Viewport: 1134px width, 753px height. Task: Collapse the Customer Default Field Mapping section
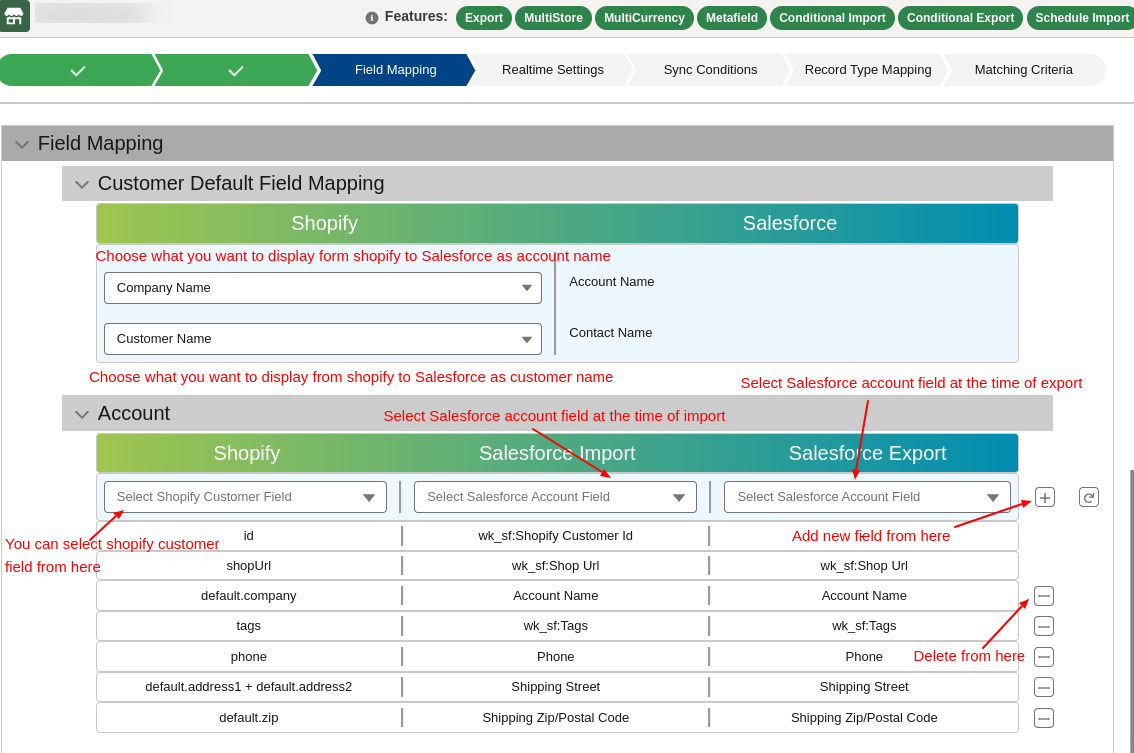[x=81, y=183]
